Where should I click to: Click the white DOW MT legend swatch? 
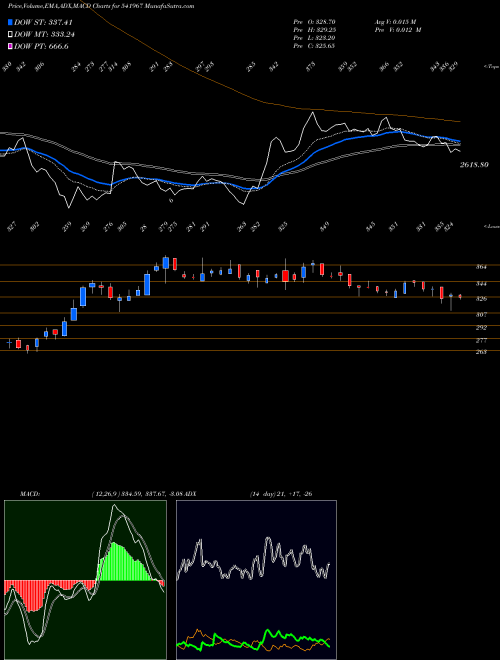10,35
